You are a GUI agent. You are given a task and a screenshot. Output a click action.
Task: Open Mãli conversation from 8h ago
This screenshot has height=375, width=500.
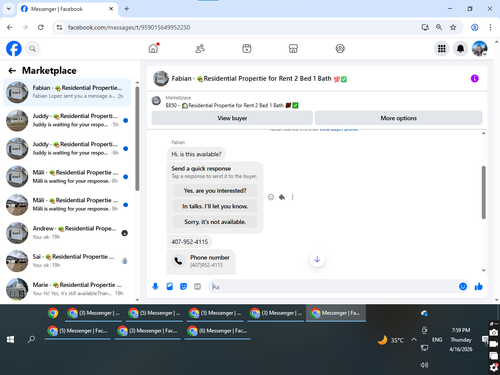click(x=67, y=177)
